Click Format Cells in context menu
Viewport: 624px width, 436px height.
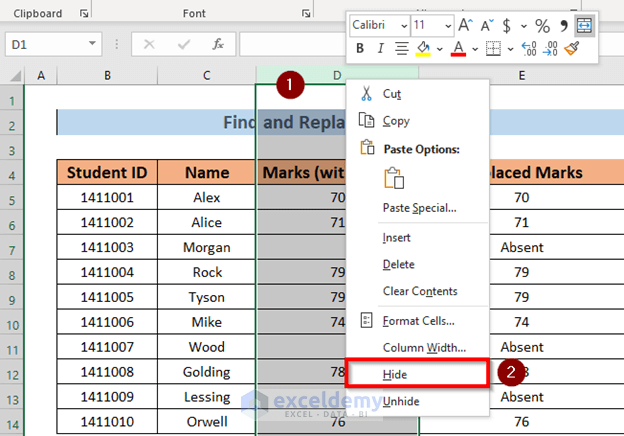(x=418, y=321)
